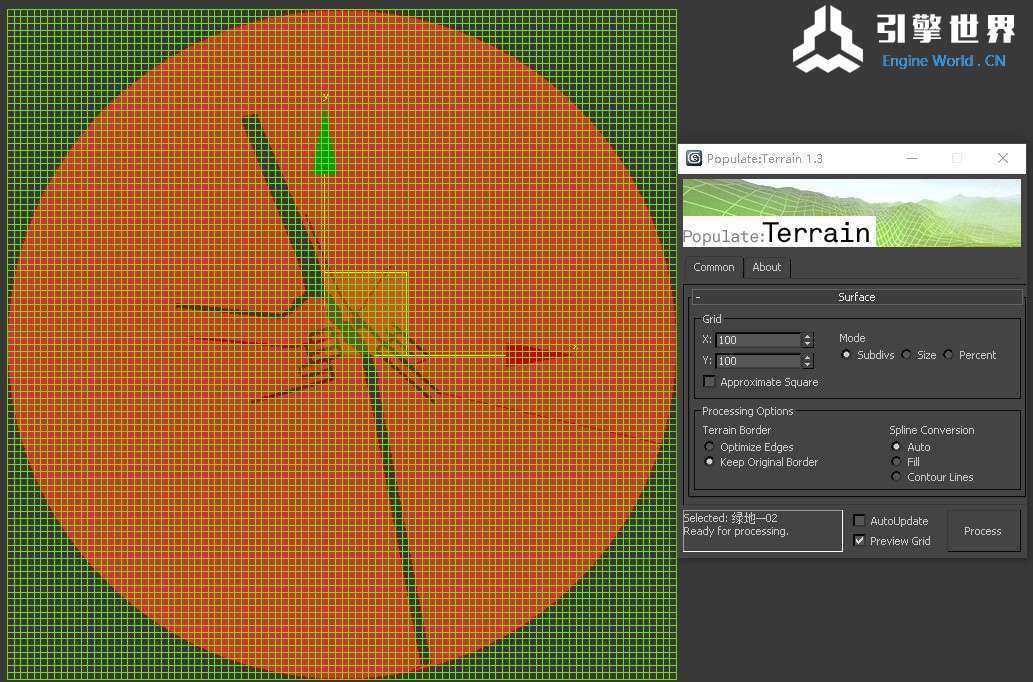Viewport: 1033px width, 682px height.
Task: Click the yellow XY plane gizmo square
Action: tap(366, 314)
